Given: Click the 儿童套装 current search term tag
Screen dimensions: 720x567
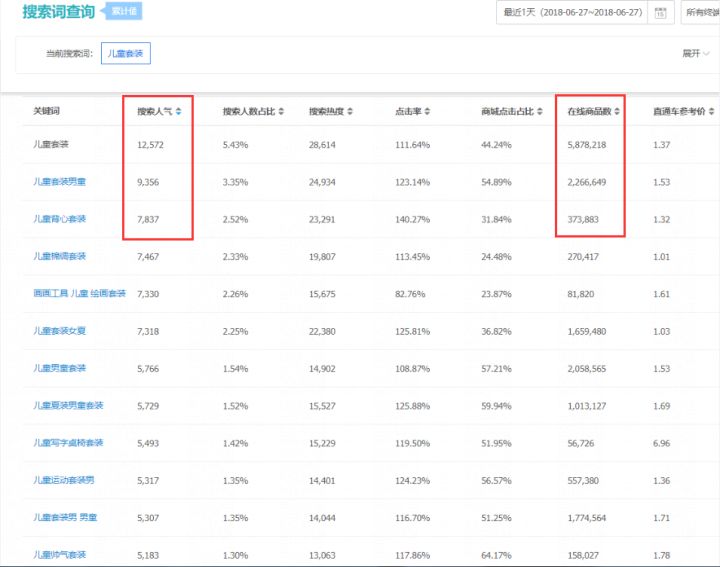Looking at the screenshot, I should point(126,53).
